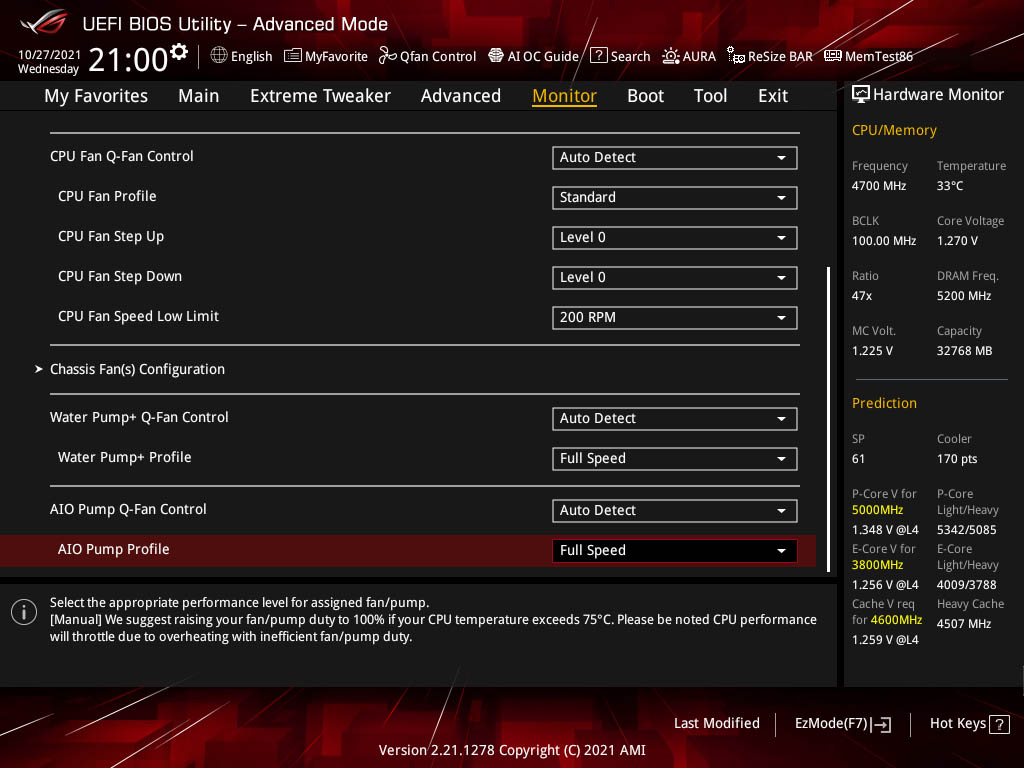Screen dimensions: 1024x768
Task: Launch MemTest86 icon
Action: (833, 56)
